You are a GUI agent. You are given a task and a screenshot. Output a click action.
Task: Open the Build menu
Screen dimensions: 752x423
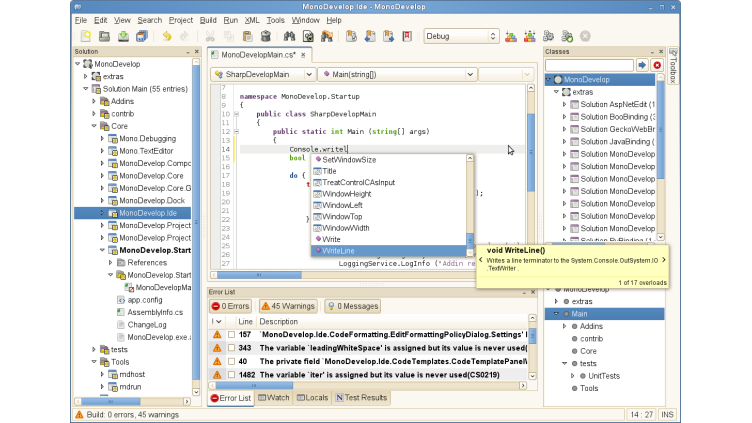pos(208,20)
